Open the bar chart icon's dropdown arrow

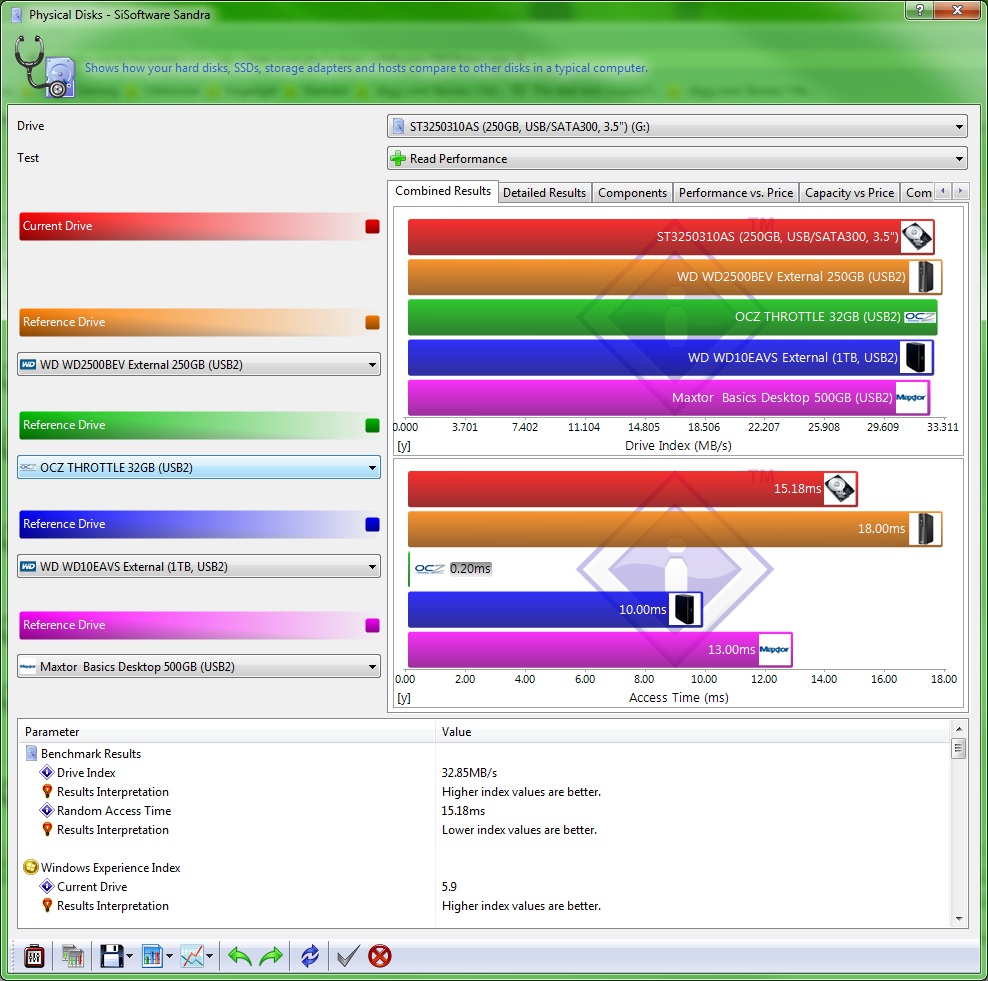169,956
